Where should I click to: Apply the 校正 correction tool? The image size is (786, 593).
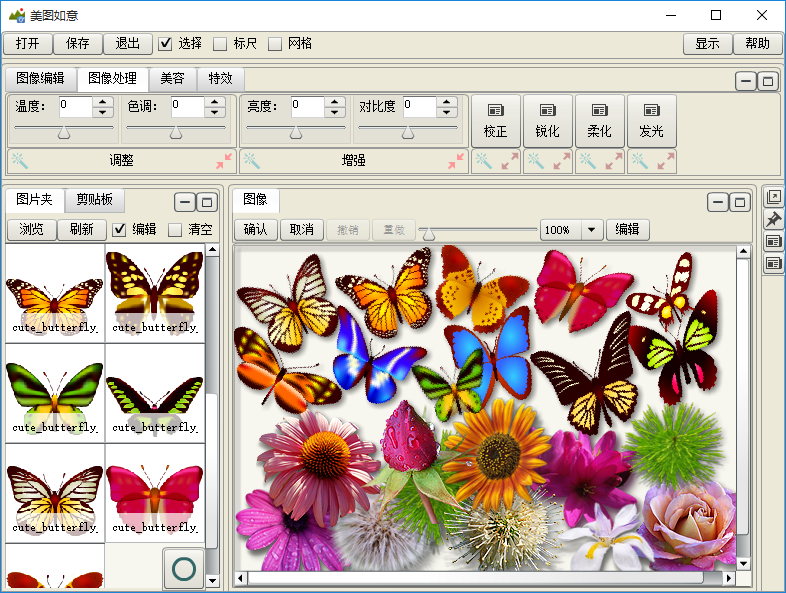pyautogui.click(x=496, y=121)
